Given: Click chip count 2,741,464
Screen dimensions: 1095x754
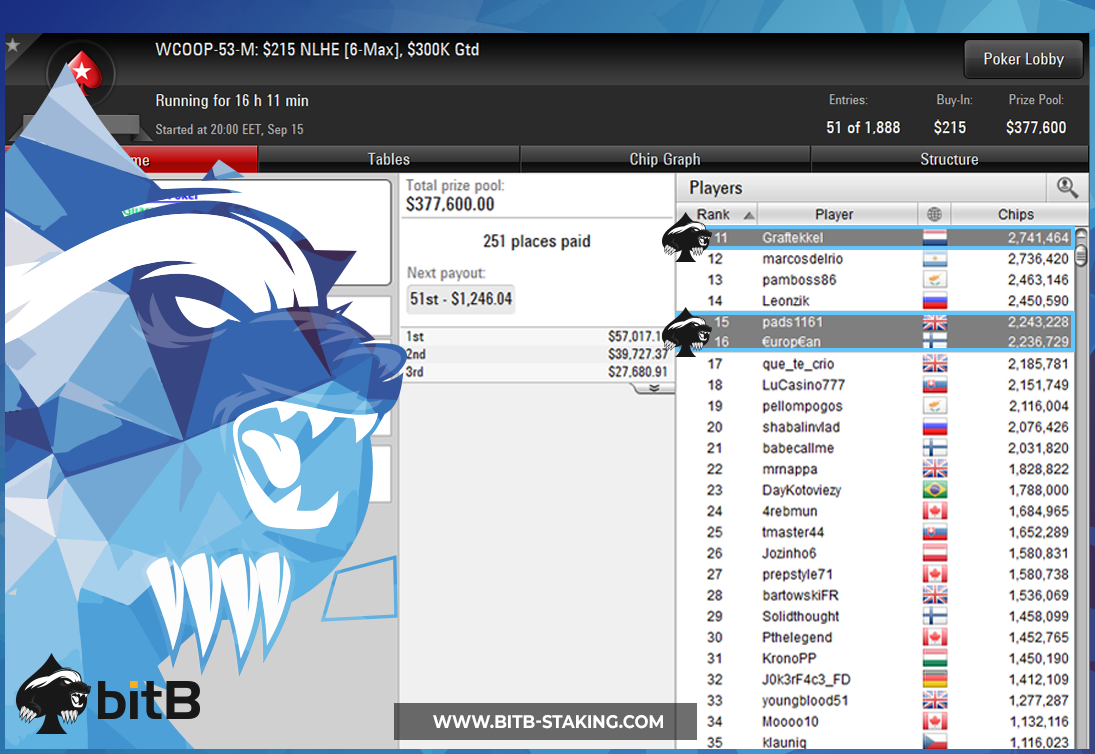Looking at the screenshot, I should point(1038,237).
